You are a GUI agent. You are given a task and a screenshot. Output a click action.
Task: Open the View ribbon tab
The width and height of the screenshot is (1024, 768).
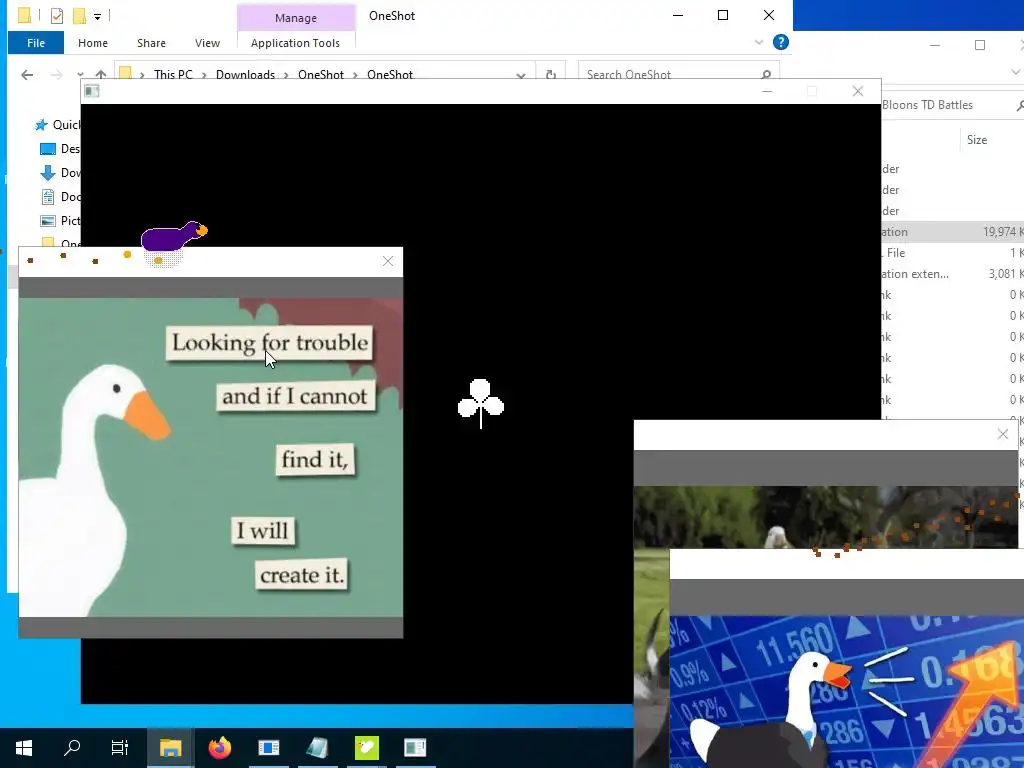pos(207,43)
